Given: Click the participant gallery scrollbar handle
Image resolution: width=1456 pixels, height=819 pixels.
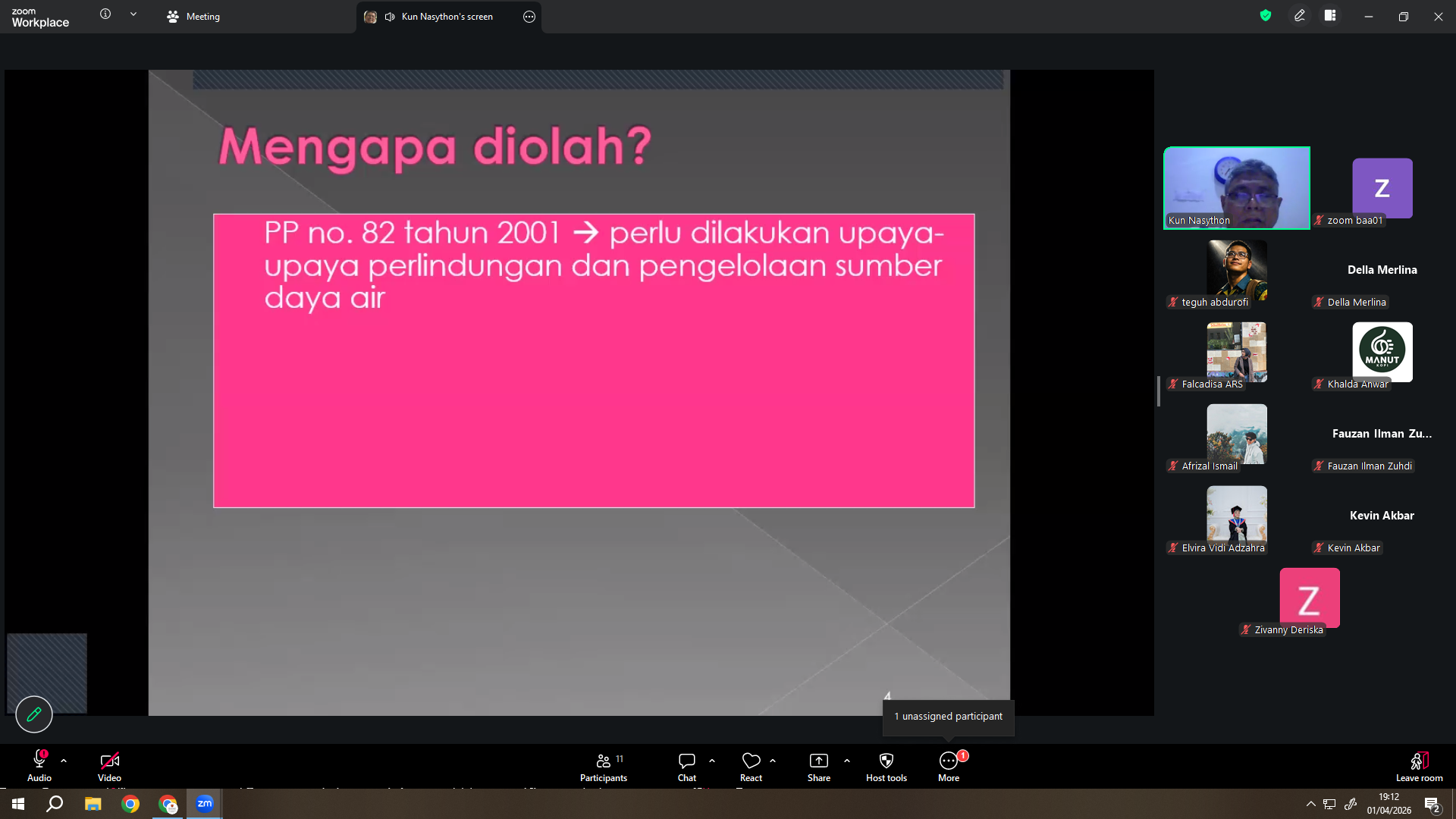Looking at the screenshot, I should (x=1159, y=391).
